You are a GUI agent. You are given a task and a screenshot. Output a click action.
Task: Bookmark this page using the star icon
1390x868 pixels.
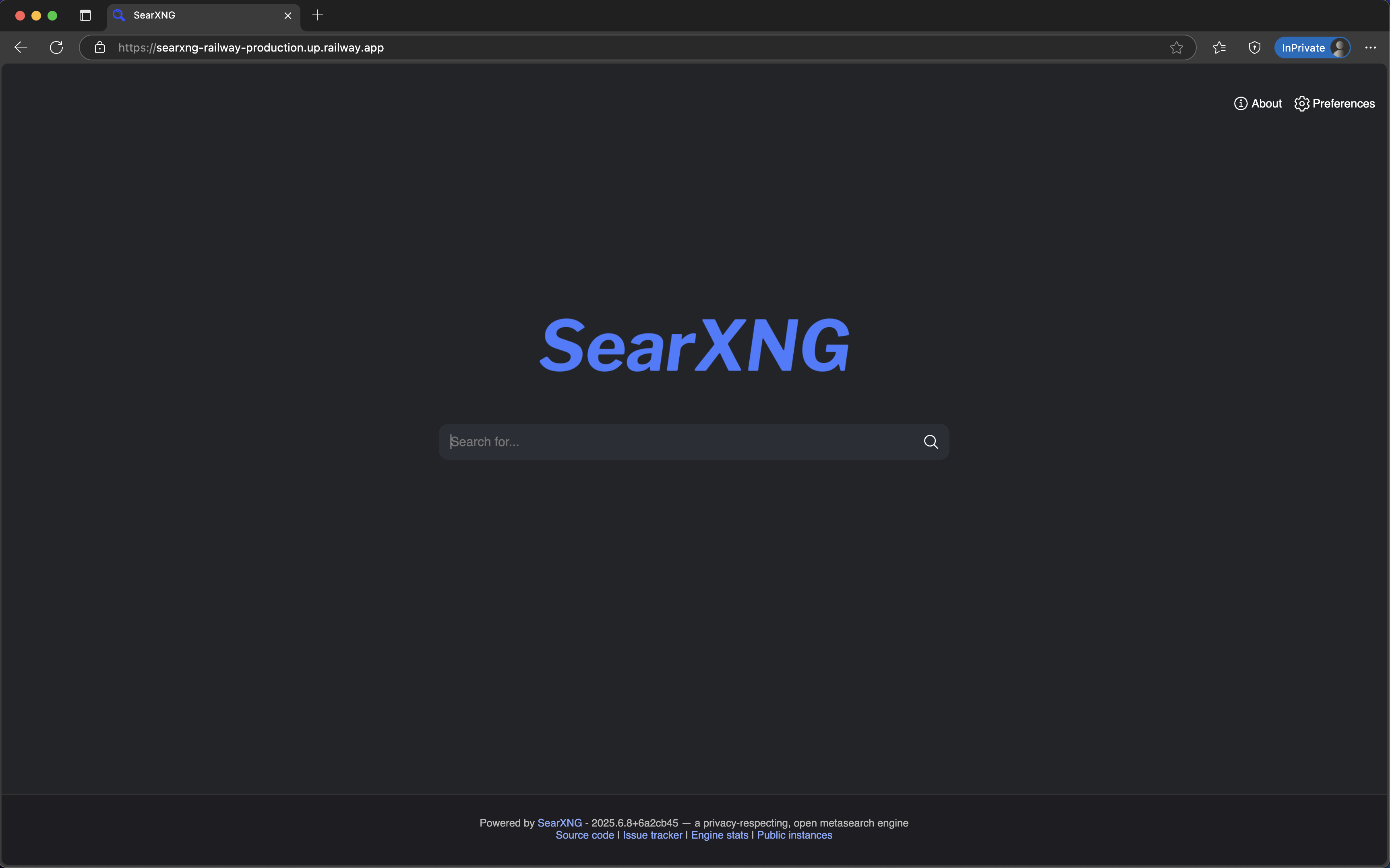pyautogui.click(x=1177, y=47)
